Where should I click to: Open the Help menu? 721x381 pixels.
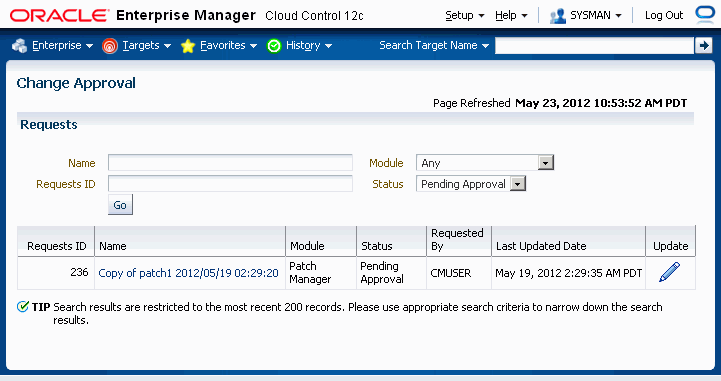(511, 16)
